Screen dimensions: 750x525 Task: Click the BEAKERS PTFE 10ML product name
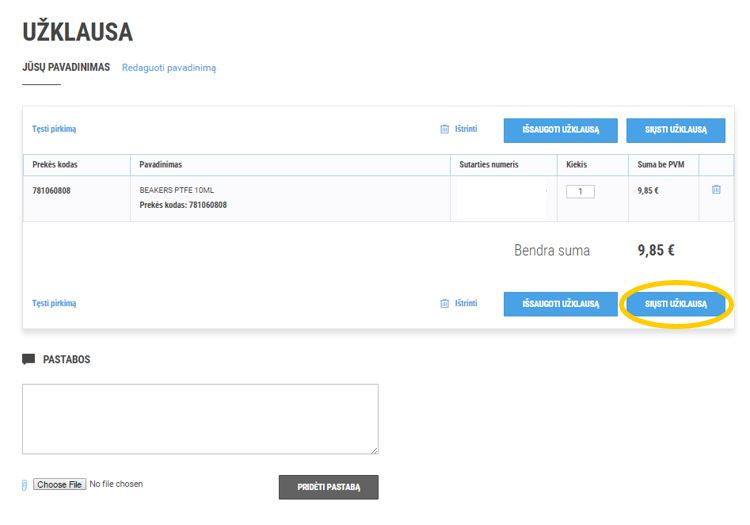click(177, 190)
